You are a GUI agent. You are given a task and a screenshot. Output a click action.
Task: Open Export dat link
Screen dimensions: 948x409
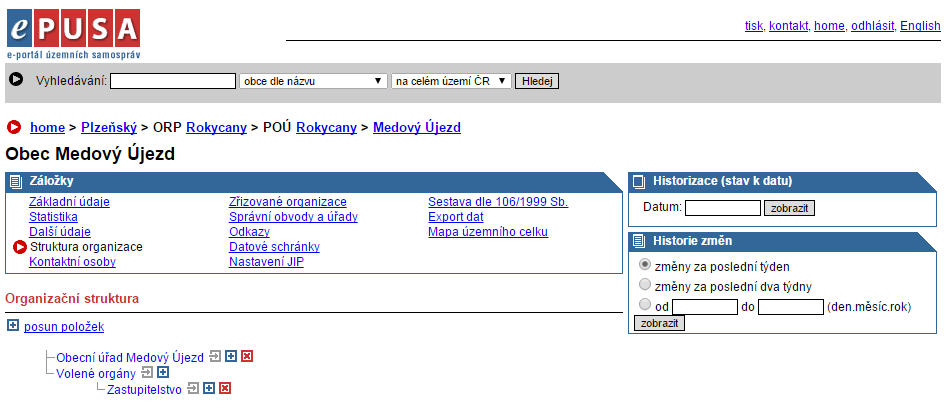point(456,217)
